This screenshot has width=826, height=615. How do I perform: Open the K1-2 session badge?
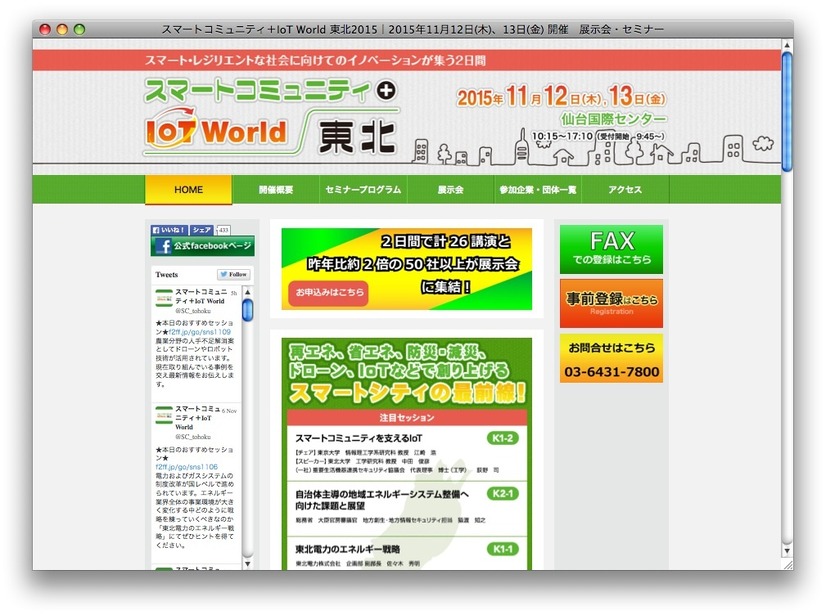pos(503,438)
